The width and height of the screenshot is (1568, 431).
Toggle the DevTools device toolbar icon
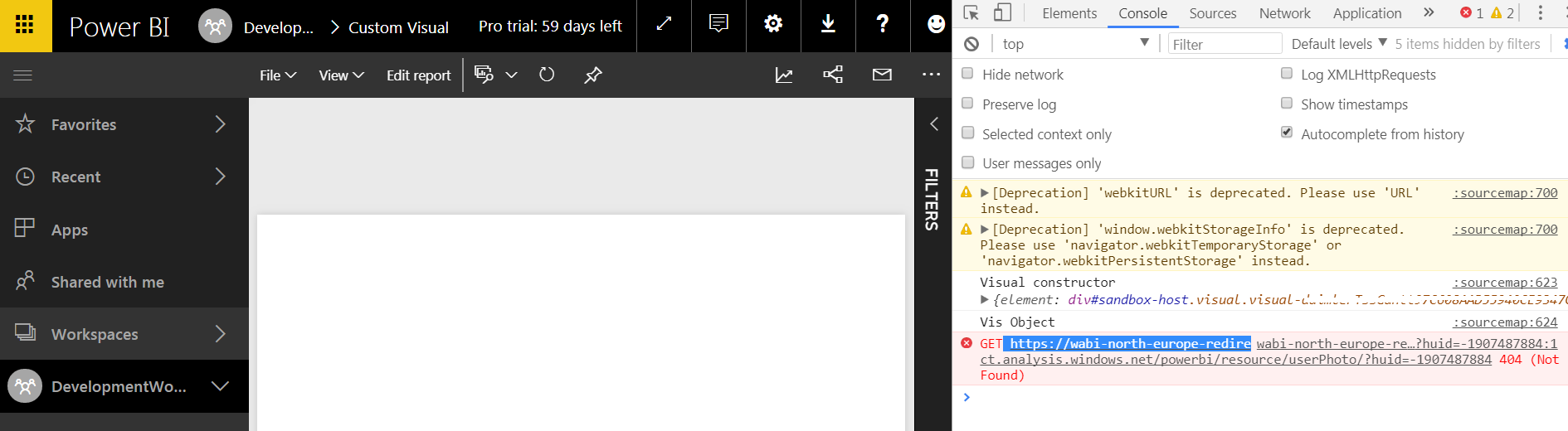click(x=1002, y=13)
